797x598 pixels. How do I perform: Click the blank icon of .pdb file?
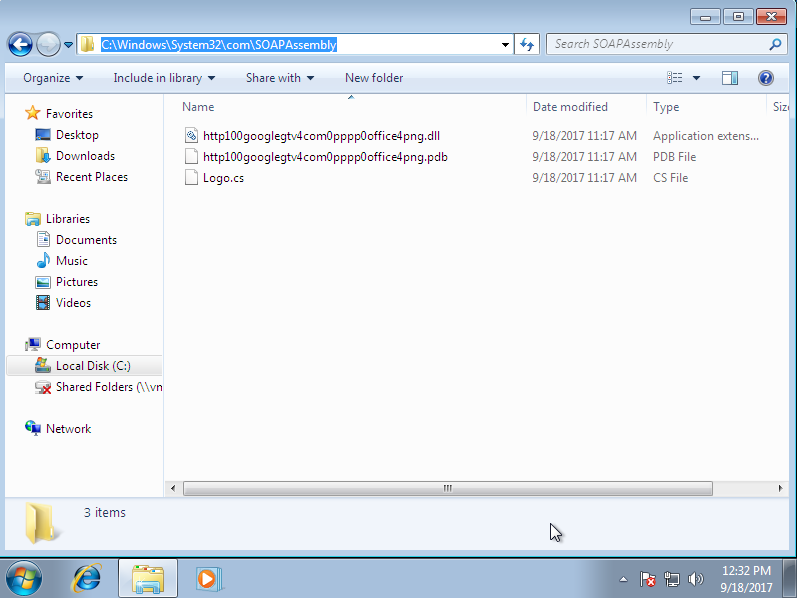click(191, 156)
